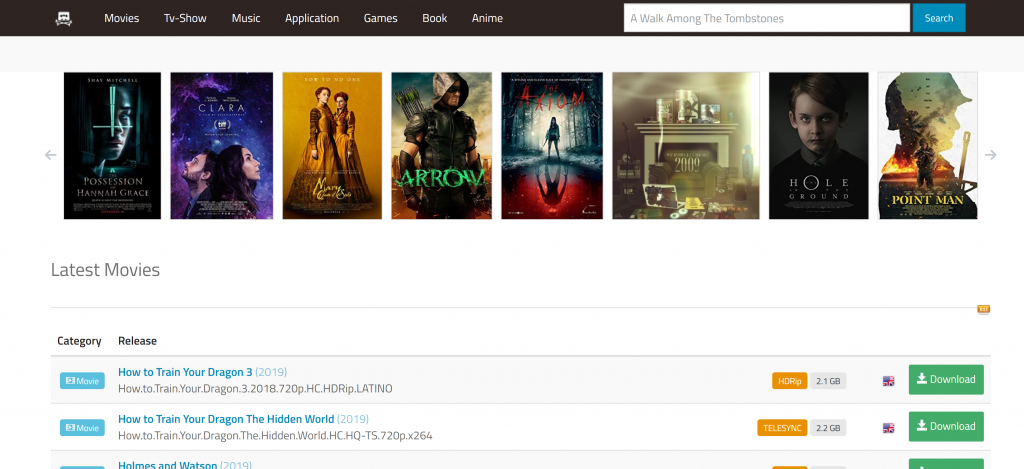Click the HDRip quality tag

coord(790,381)
